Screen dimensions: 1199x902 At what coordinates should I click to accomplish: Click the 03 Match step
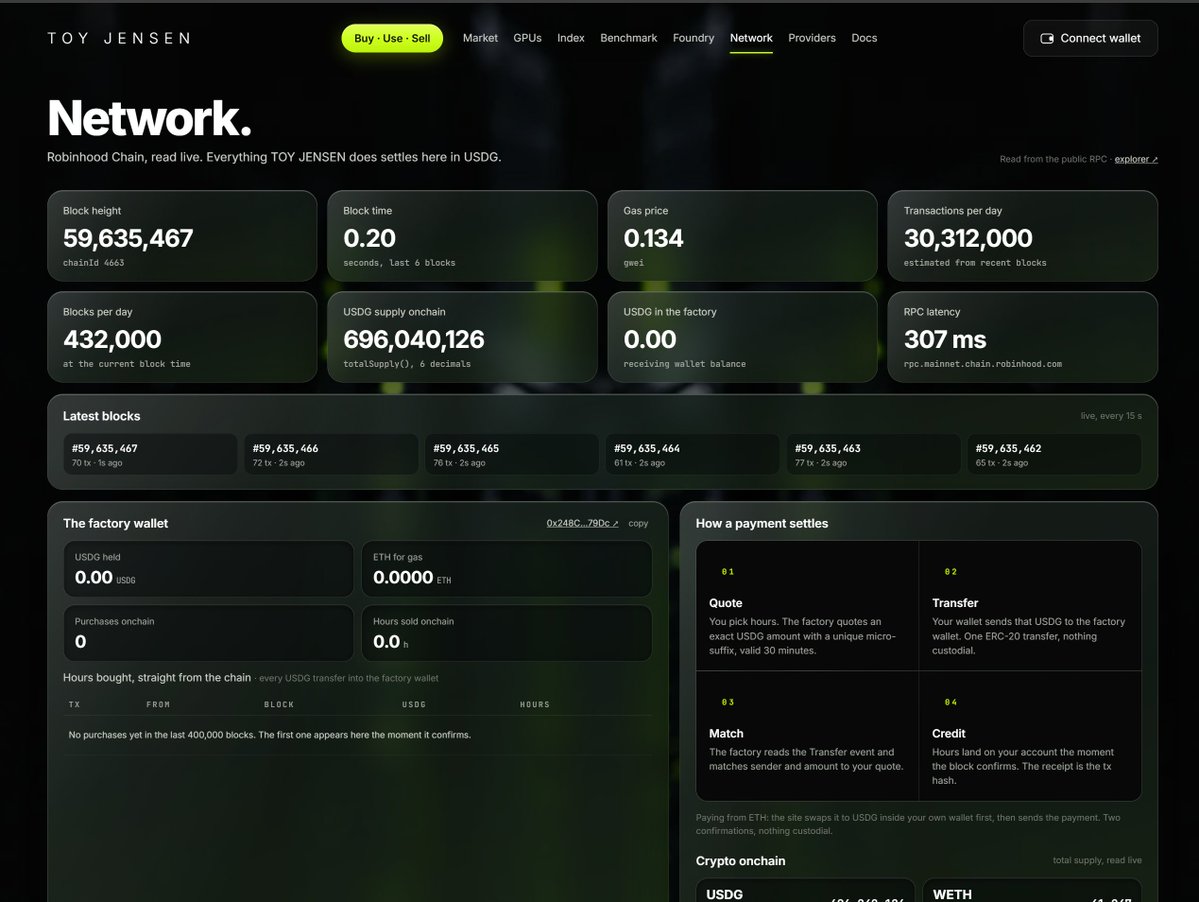(x=807, y=736)
